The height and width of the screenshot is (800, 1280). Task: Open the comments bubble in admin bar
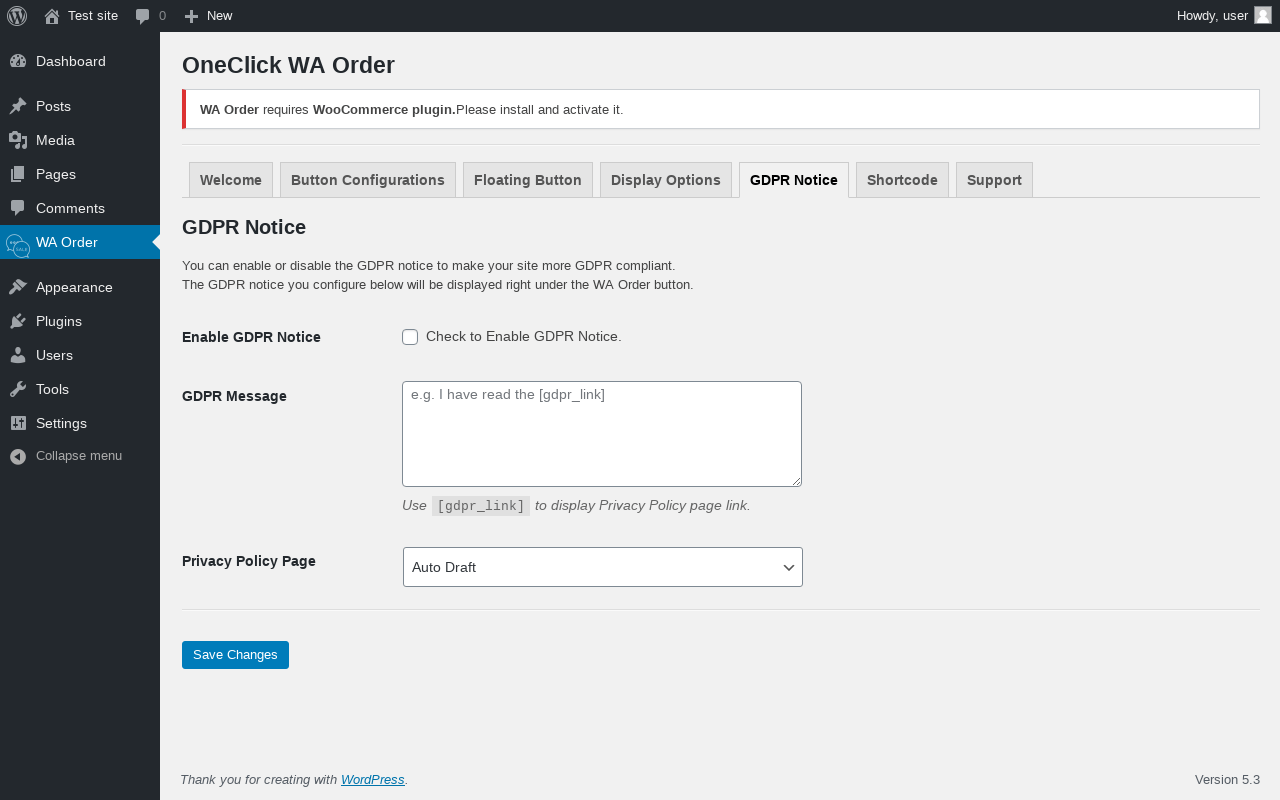coord(143,16)
